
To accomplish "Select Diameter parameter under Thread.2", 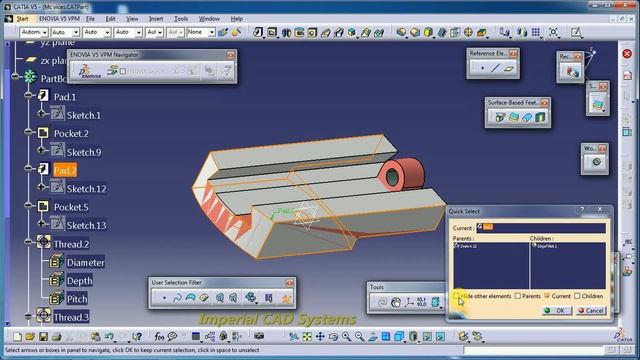I will tap(85, 262).
